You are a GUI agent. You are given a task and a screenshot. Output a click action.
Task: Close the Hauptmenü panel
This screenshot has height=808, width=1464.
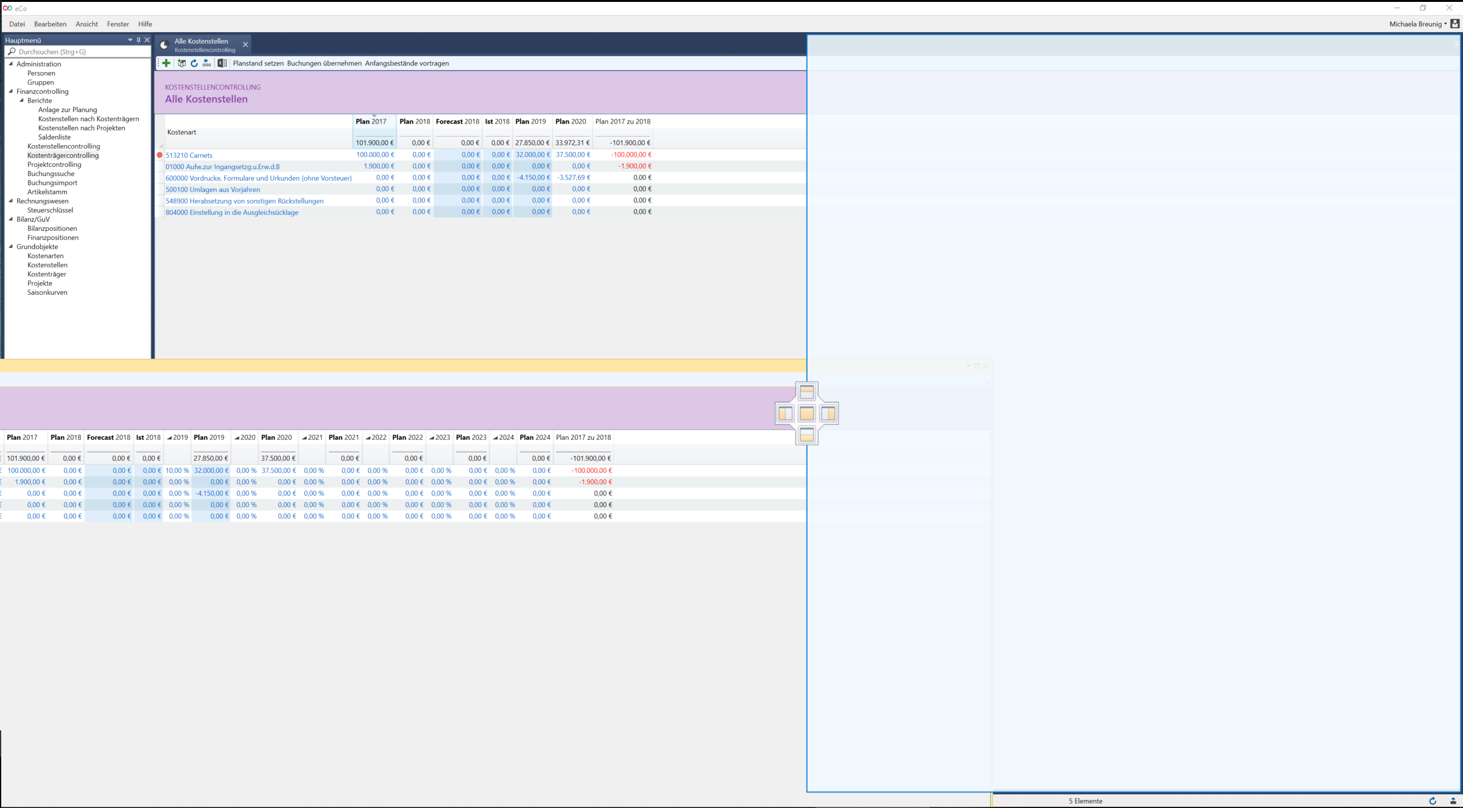147,40
